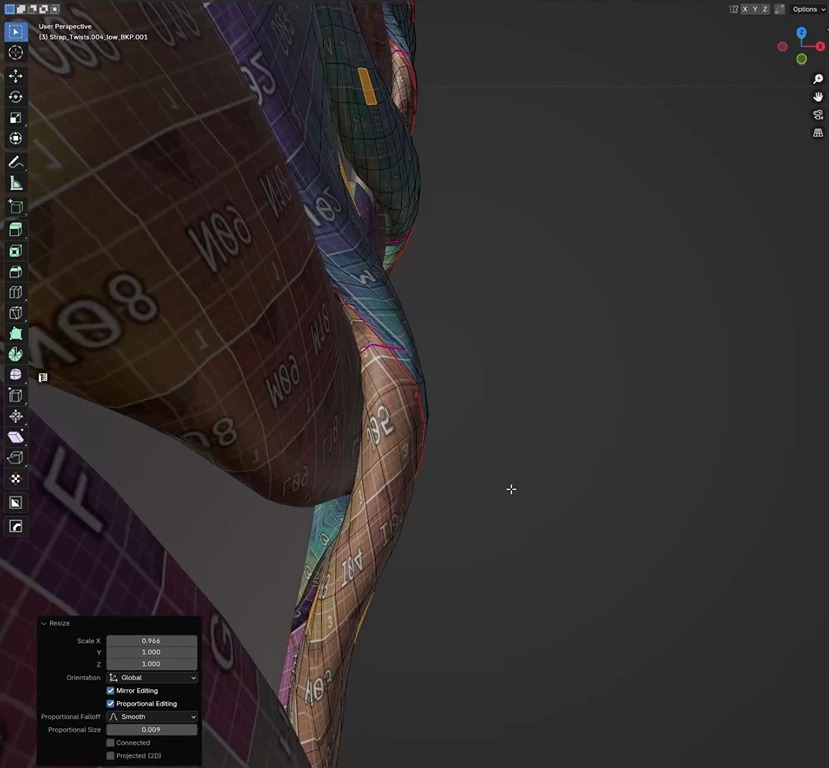Click the faded red negative X gizmo circle

pyautogui.click(x=782, y=47)
